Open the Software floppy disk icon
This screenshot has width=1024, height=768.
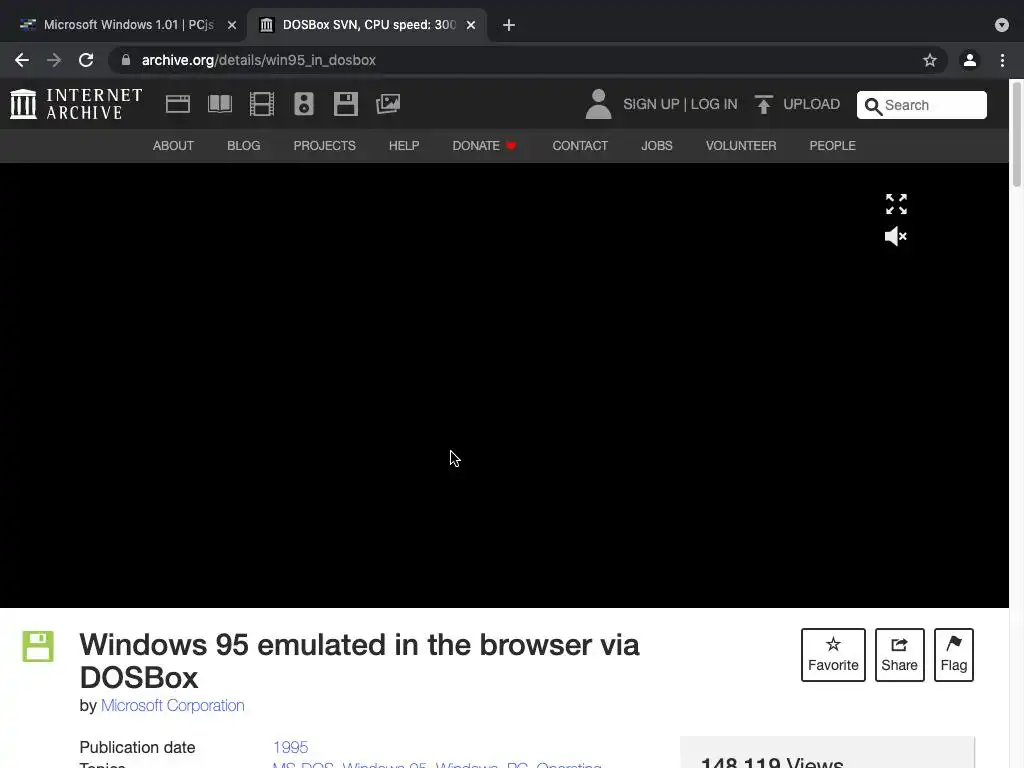[x=345, y=104]
